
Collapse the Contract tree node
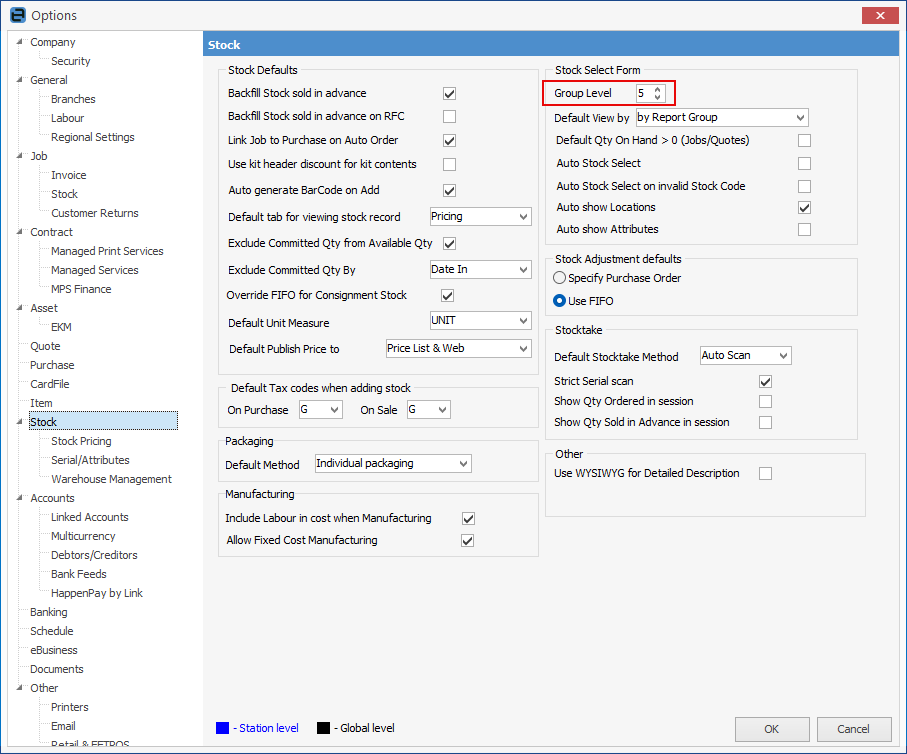pyautogui.click(x=20, y=231)
